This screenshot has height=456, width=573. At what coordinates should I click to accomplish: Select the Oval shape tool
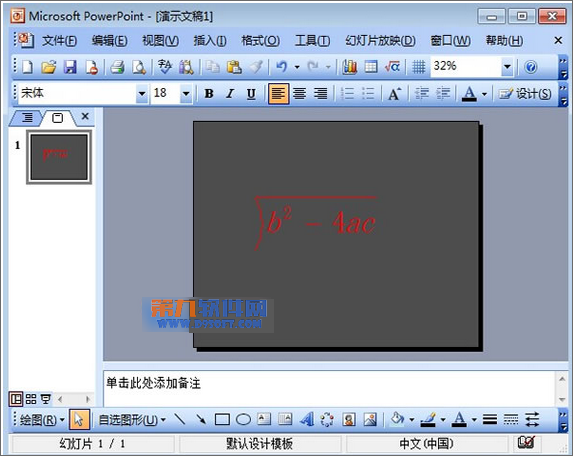(x=243, y=419)
